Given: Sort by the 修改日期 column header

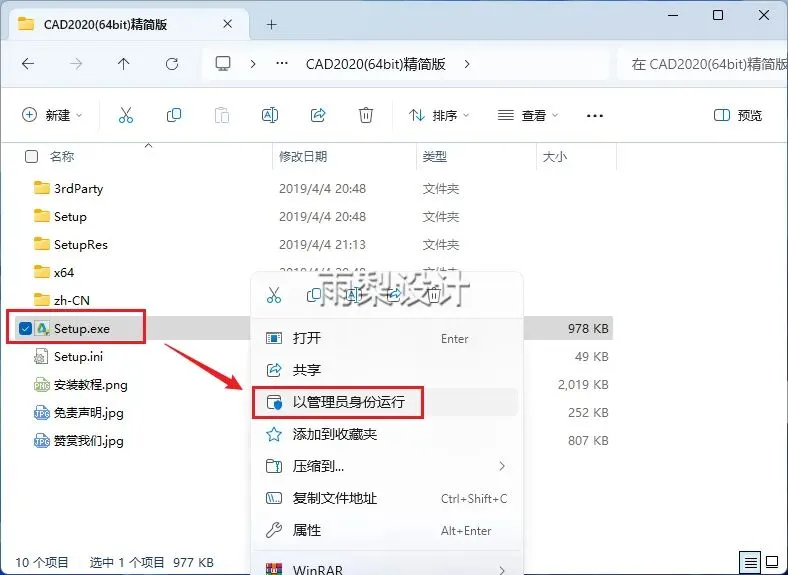Looking at the screenshot, I should pyautogui.click(x=303, y=156).
